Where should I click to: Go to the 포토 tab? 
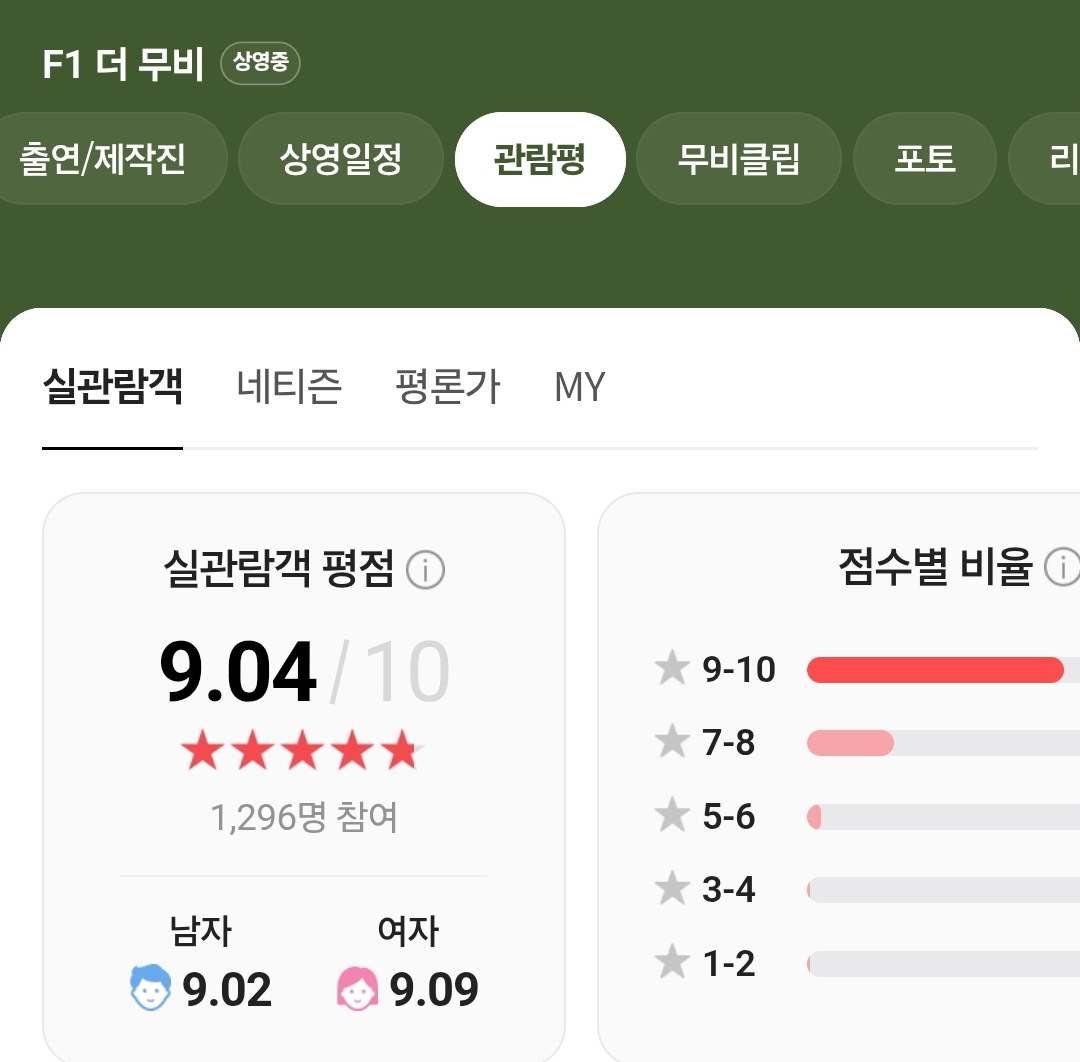click(924, 158)
